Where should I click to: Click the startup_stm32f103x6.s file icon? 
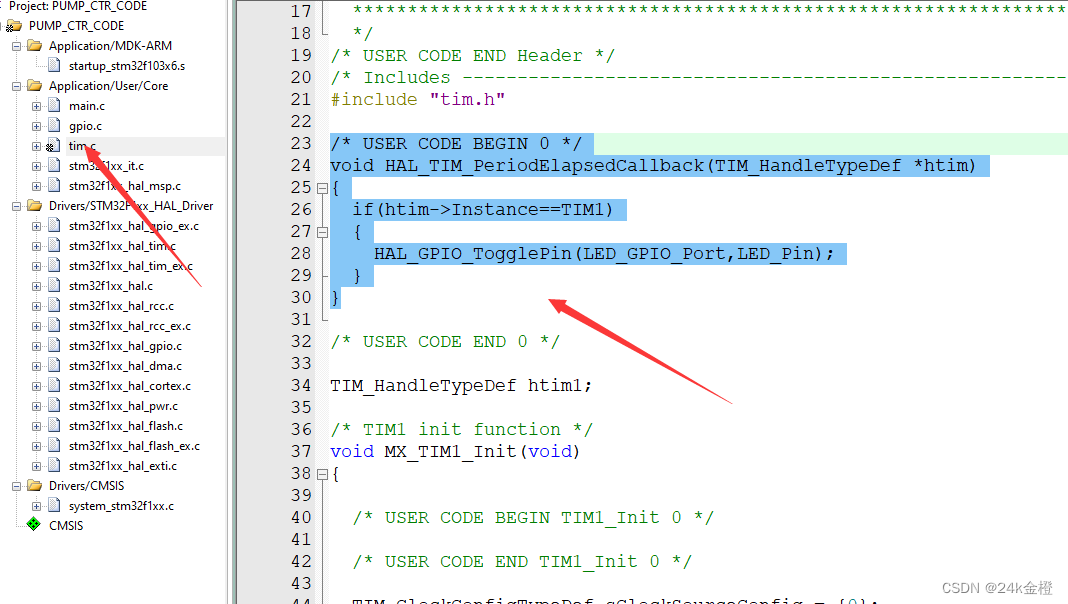[x=54, y=65]
